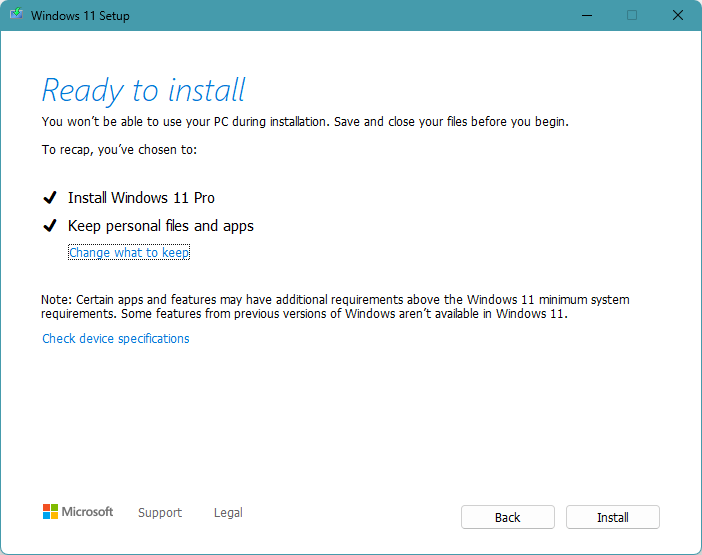Viewport: 702px width, 555px height.
Task: Click the "Ready to install" heading
Action: (143, 90)
